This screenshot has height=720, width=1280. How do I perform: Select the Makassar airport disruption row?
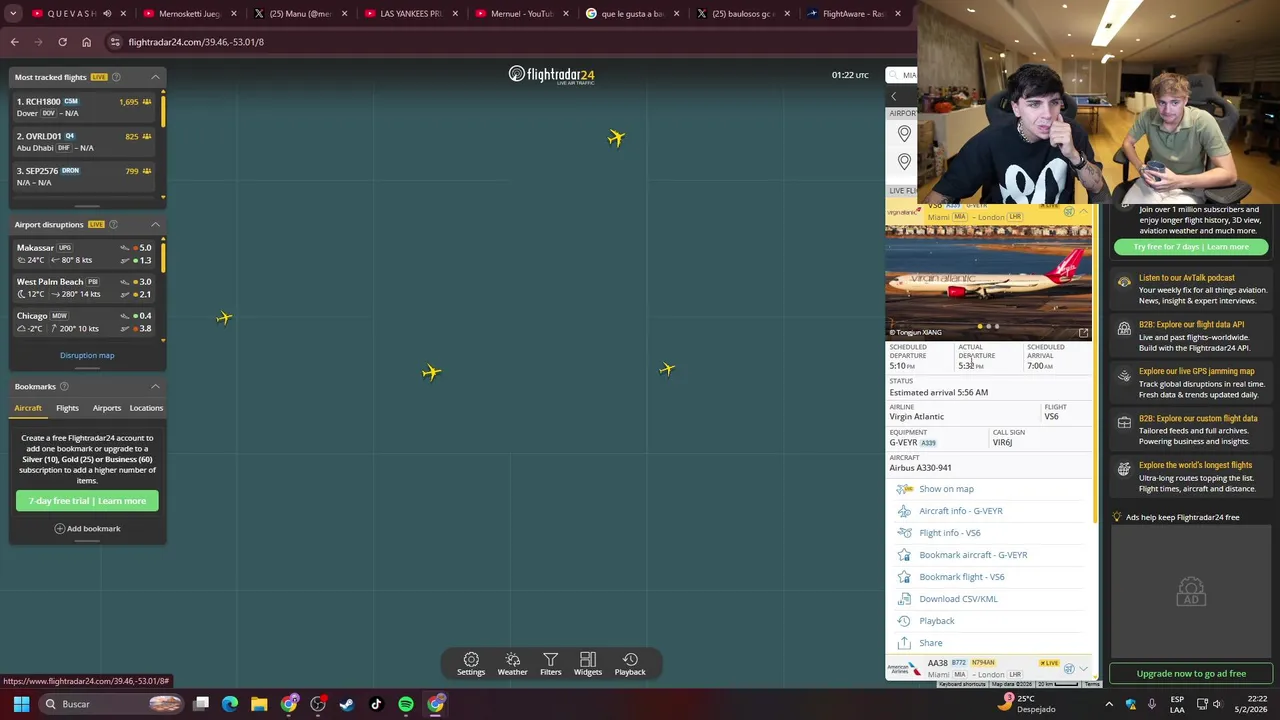pos(86,254)
